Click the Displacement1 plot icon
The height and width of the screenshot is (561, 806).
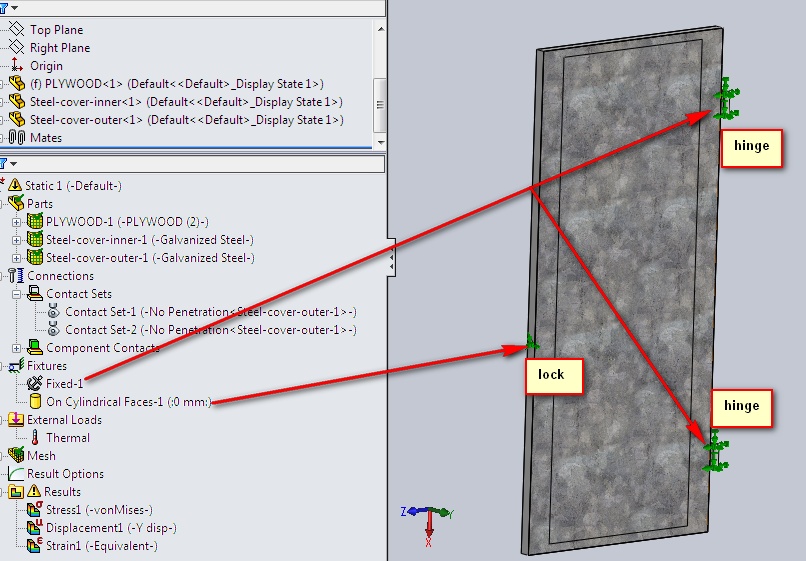pos(34,527)
